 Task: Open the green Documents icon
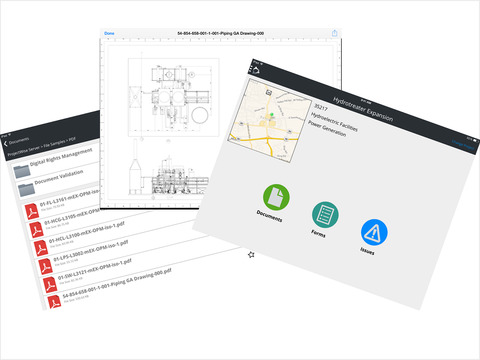[x=276, y=197]
